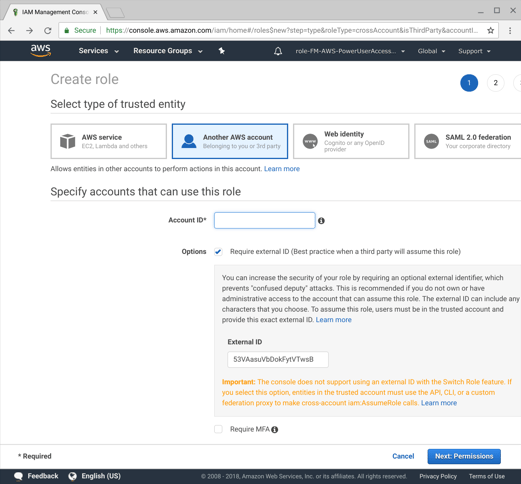The height and width of the screenshot is (484, 521).
Task: Click the Account ID info icon
Action: [x=321, y=221]
